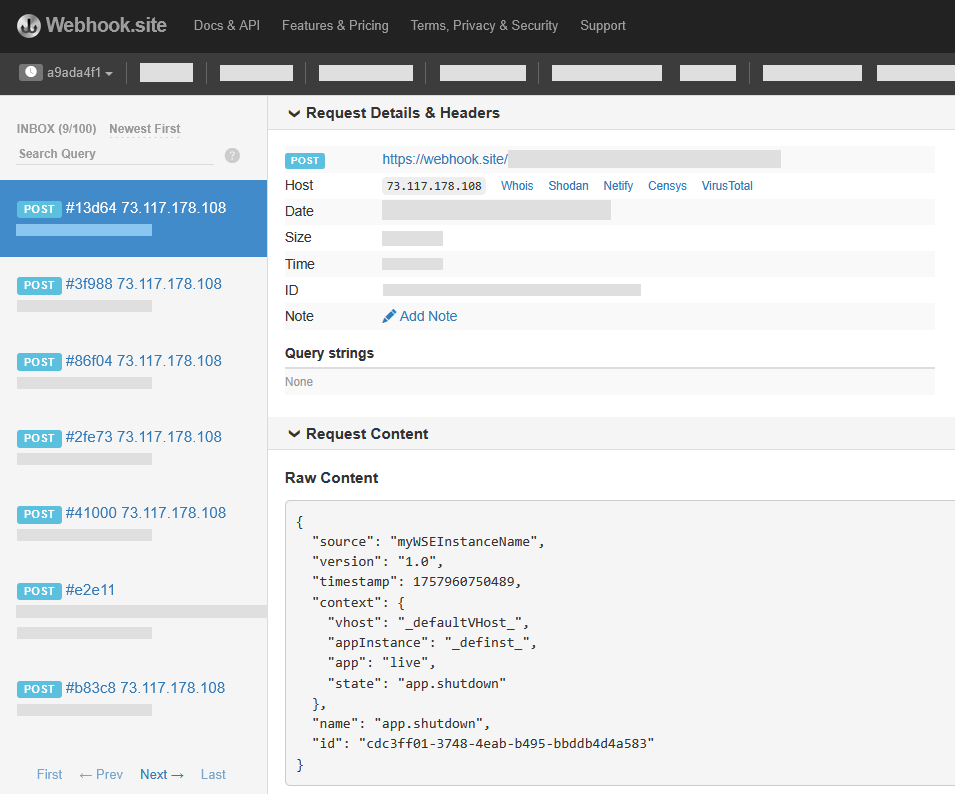Click the search query help question-mark icon
Viewport: 955px width, 794px height.
[232, 155]
